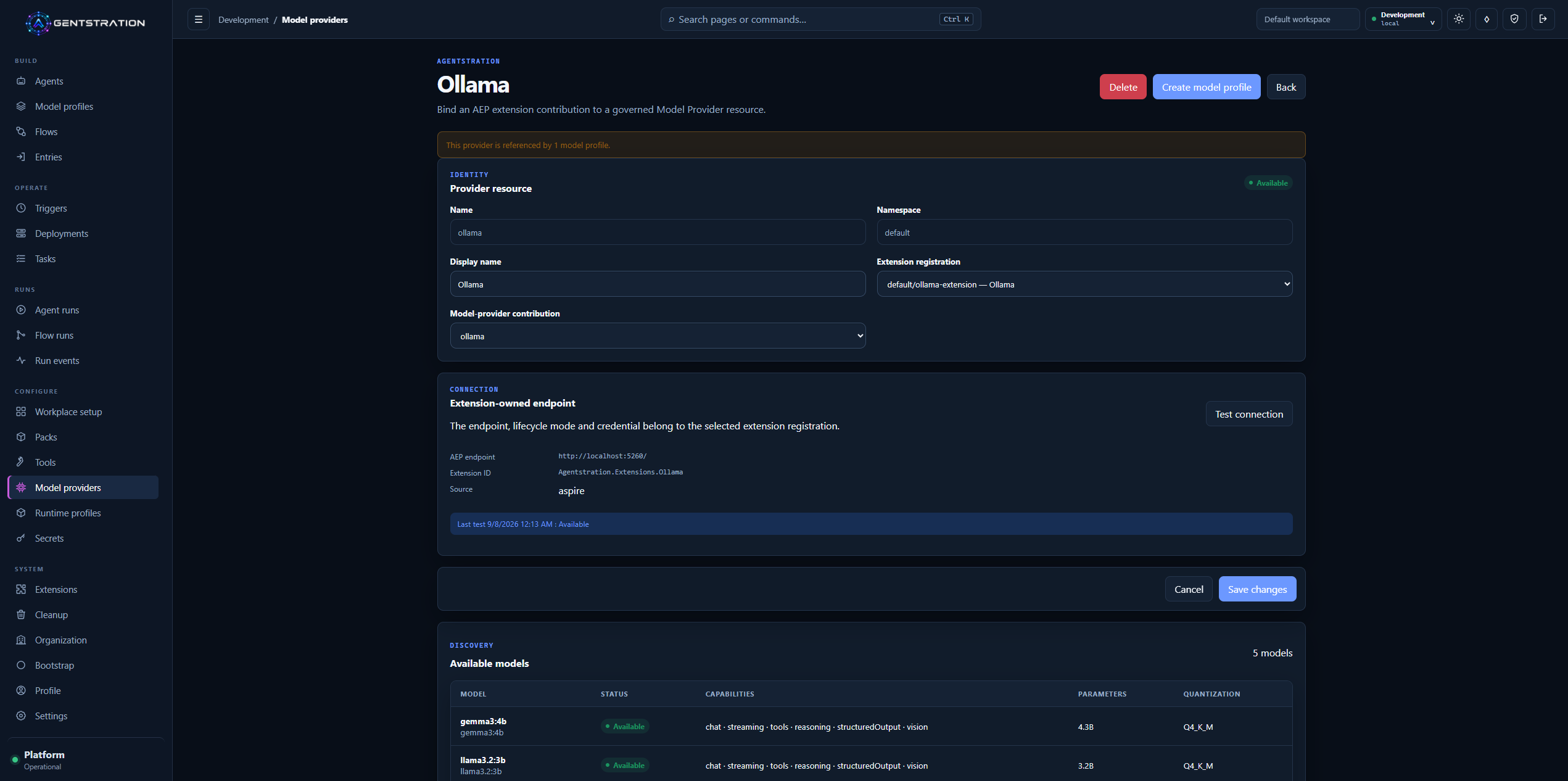The image size is (1568, 781).
Task: Click the search pages or commands box
Action: coord(820,19)
